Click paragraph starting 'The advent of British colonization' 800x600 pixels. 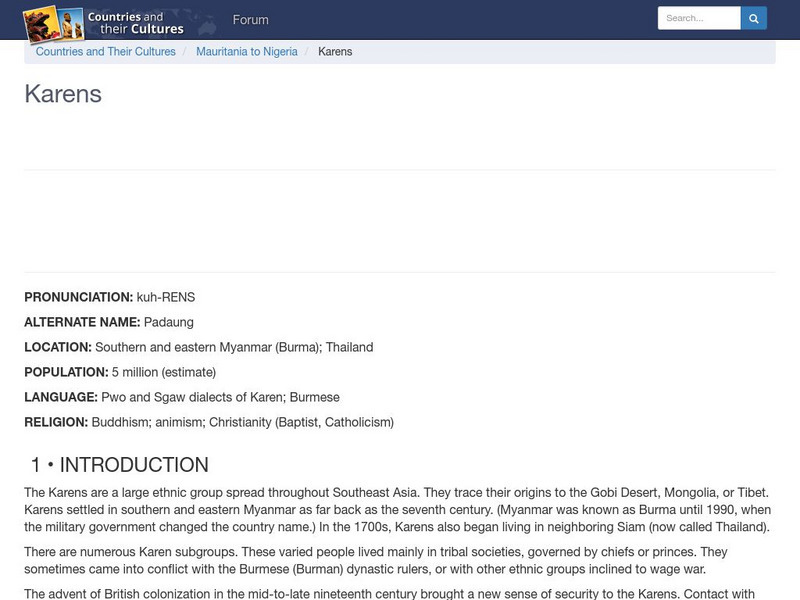tap(390, 594)
